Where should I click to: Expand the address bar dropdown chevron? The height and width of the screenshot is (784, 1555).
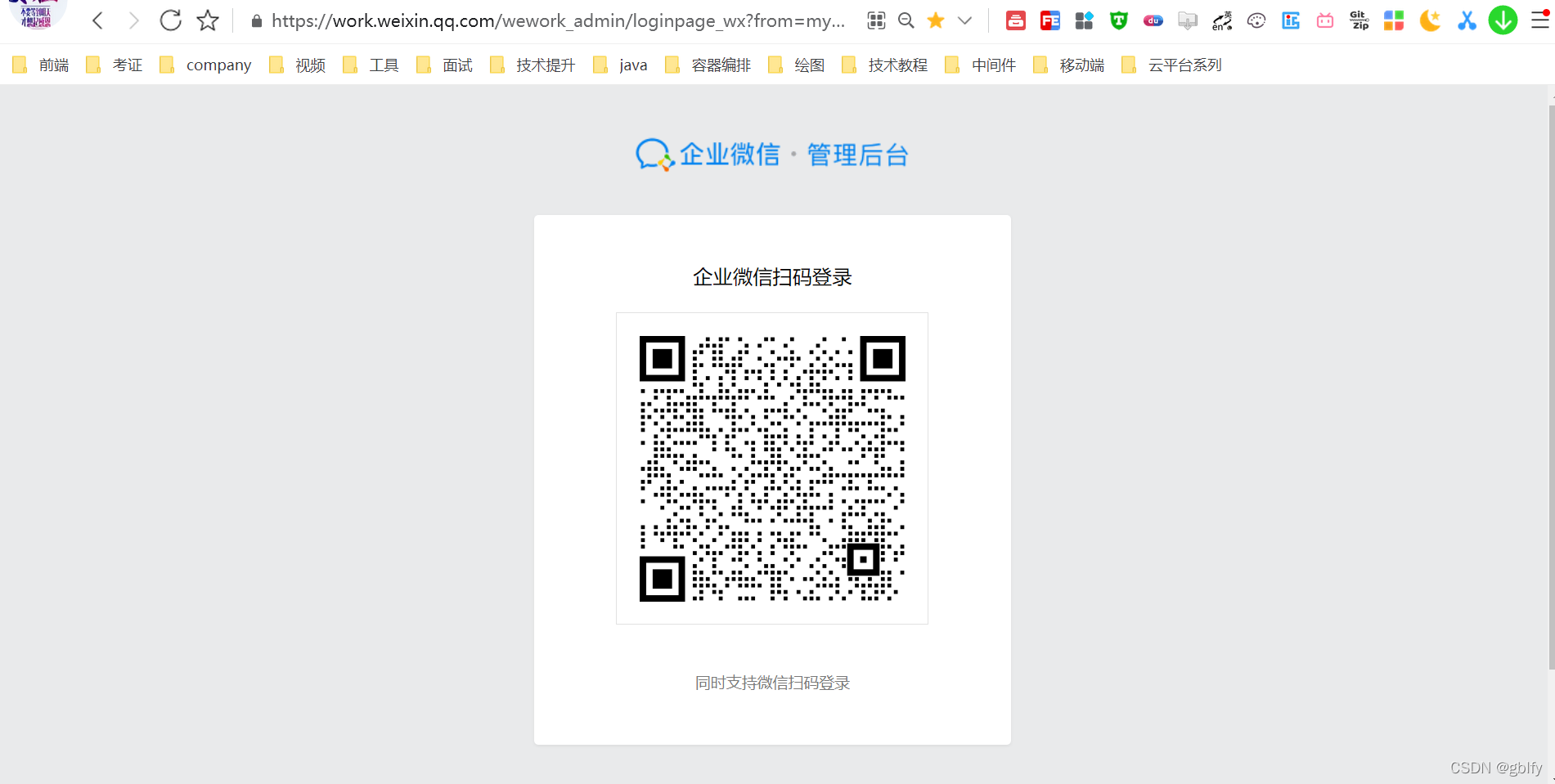965,20
